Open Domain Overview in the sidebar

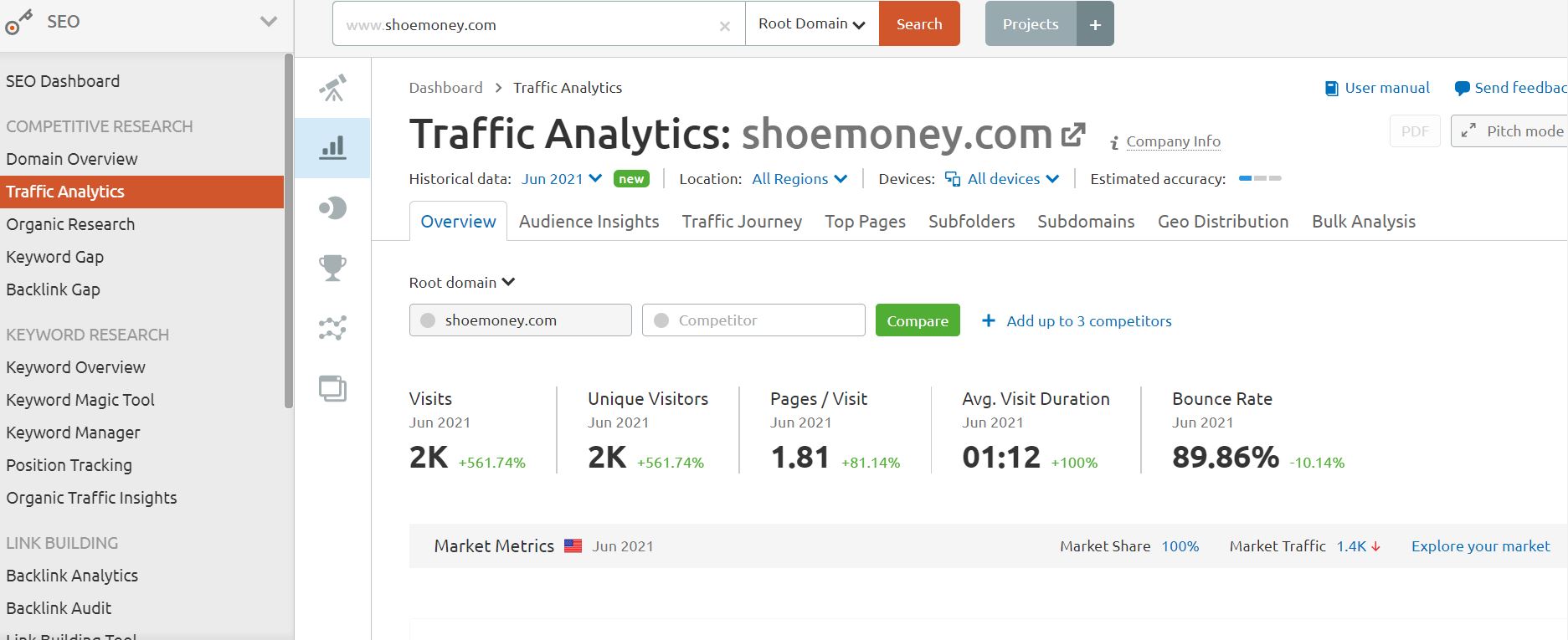71,159
